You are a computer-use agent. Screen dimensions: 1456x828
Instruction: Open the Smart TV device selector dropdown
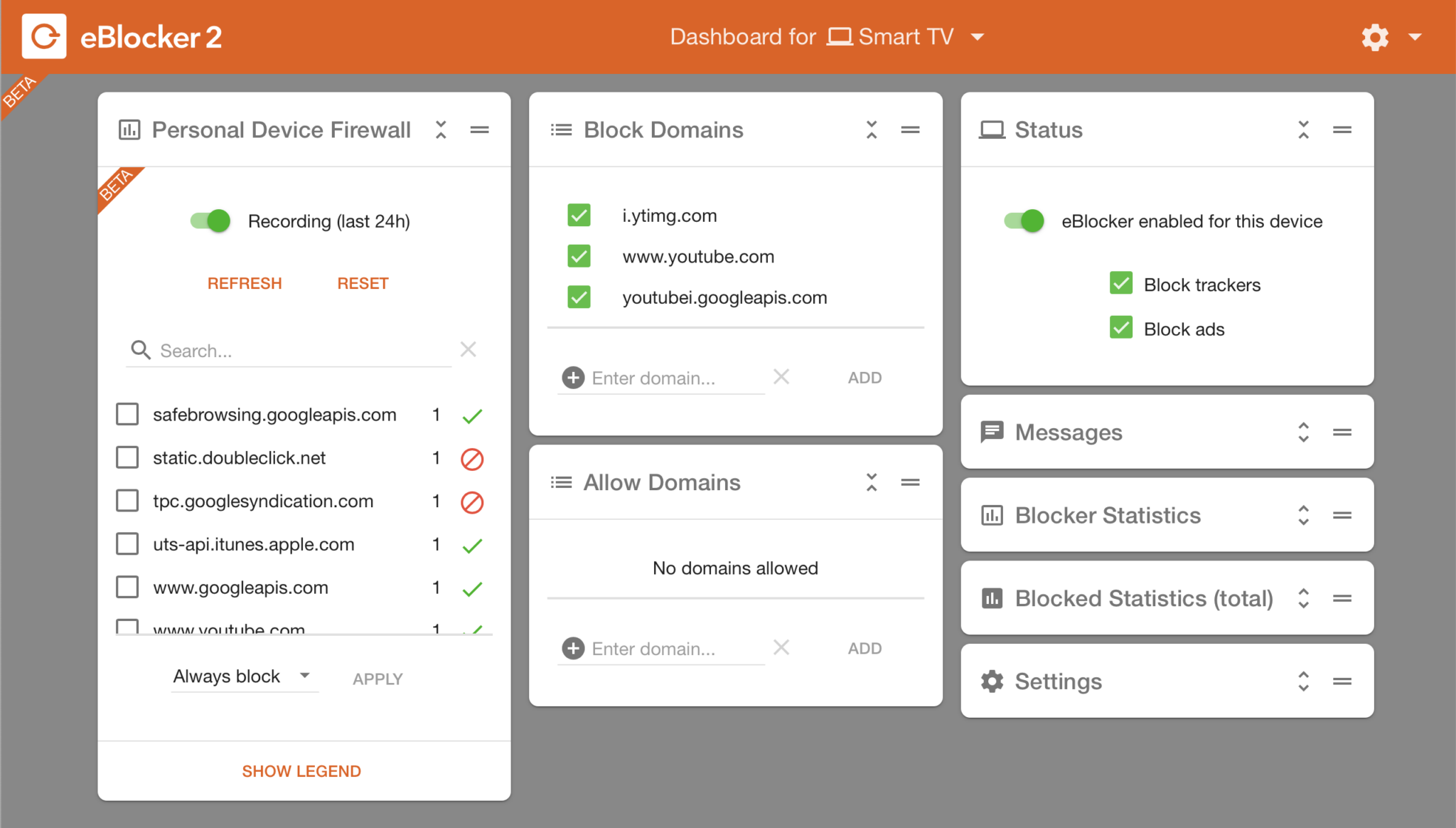[979, 36]
